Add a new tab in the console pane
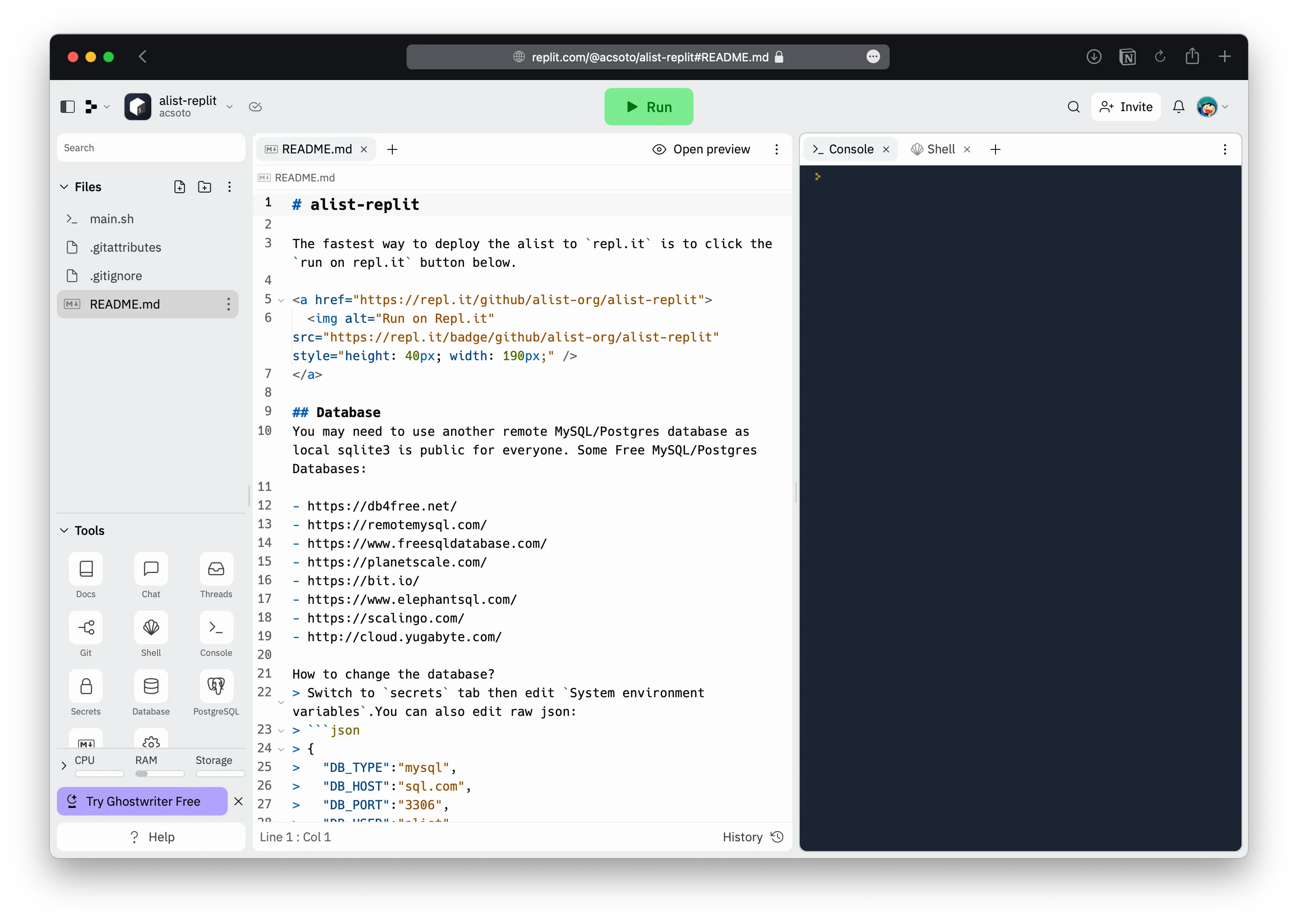This screenshot has height=924, width=1298. (x=995, y=149)
